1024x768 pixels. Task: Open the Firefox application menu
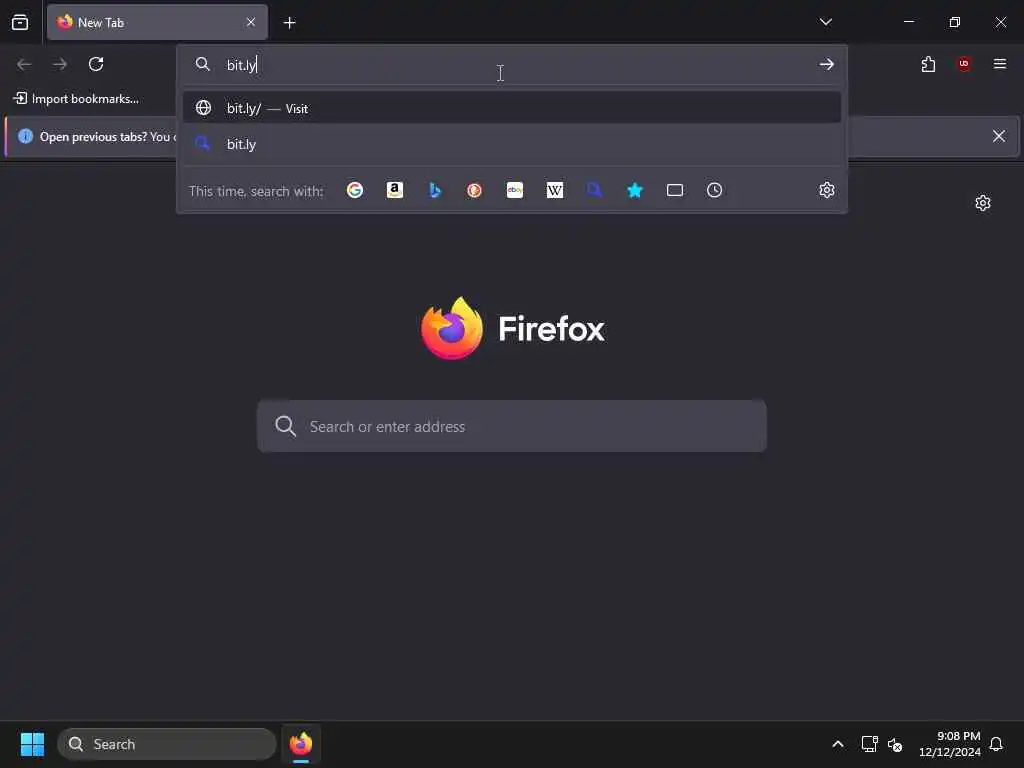click(x=1000, y=64)
